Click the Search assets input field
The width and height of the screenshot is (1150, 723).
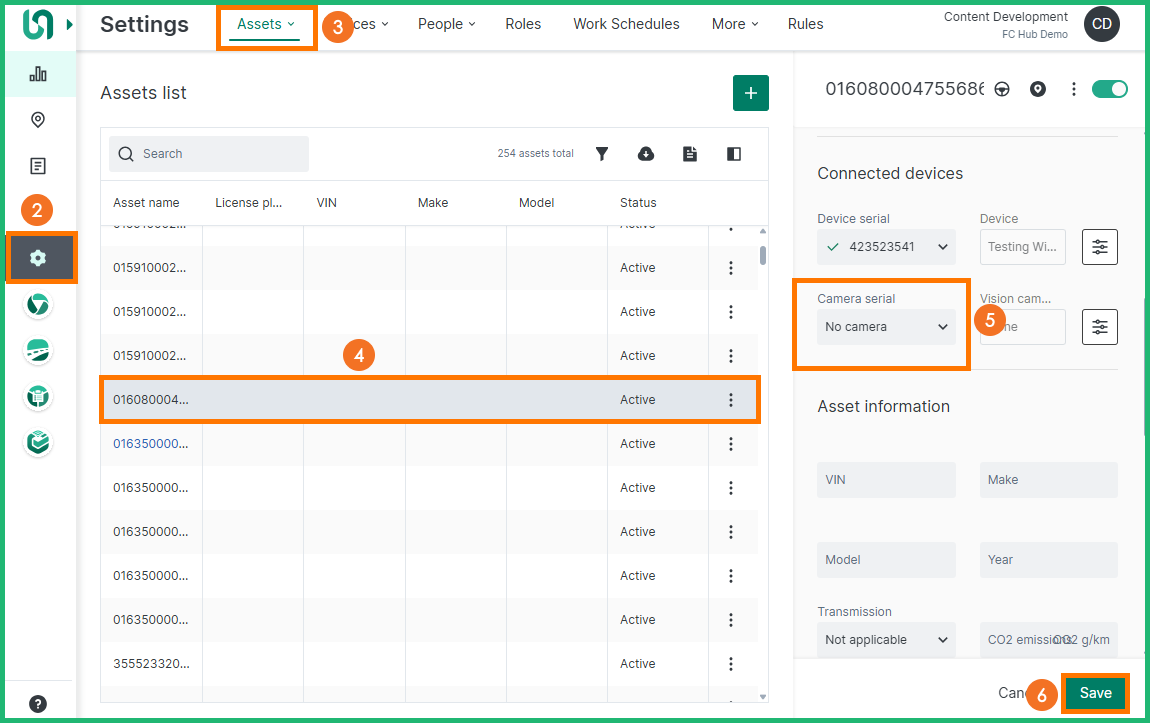tap(209, 154)
